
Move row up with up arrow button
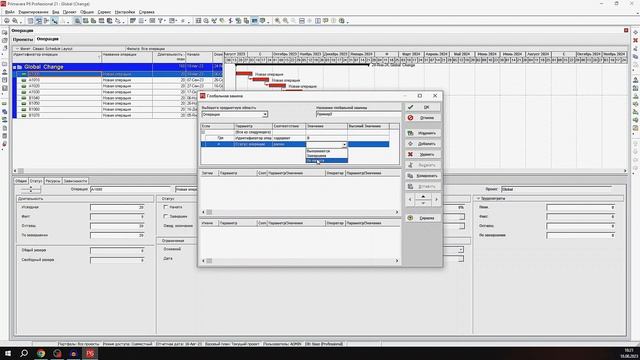click(423, 197)
